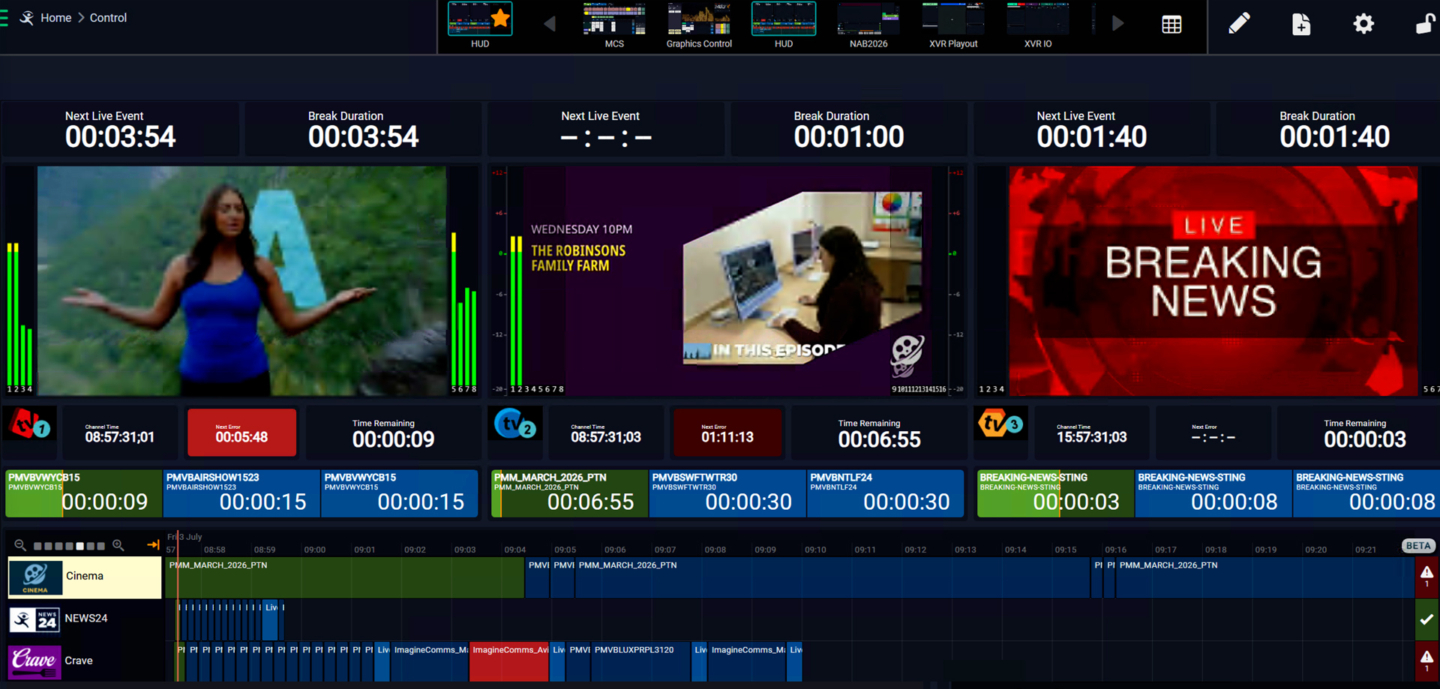Open settings gear

(1363, 24)
